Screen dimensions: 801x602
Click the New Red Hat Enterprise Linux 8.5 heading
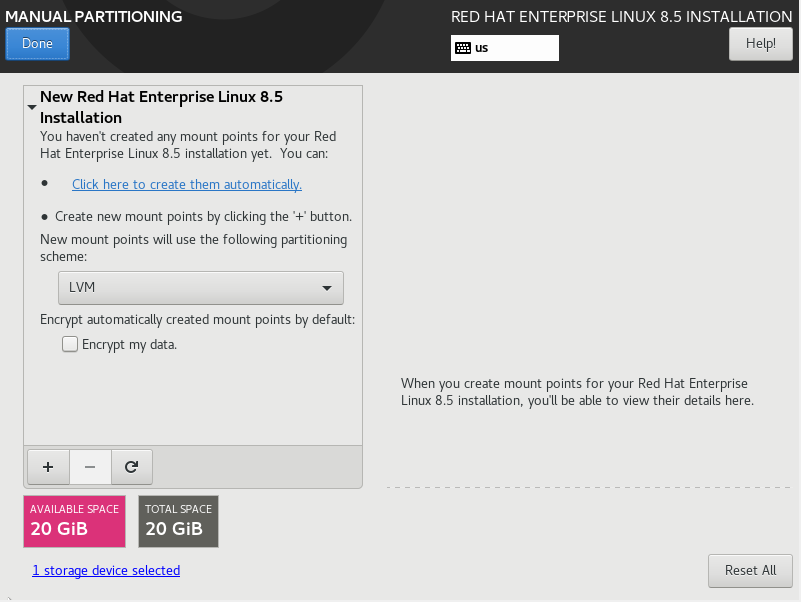(161, 107)
